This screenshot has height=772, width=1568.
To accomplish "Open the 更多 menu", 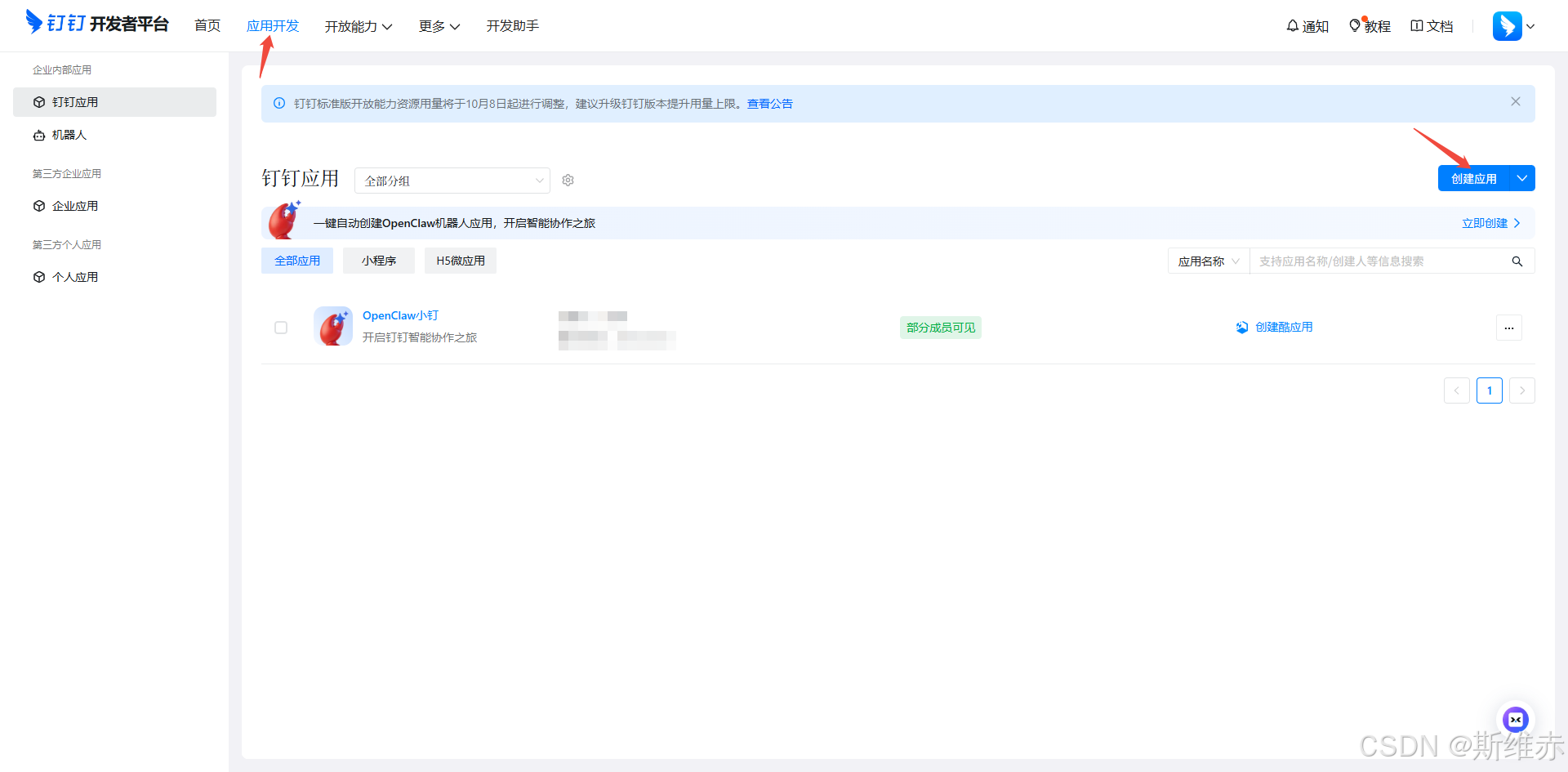I will (x=439, y=26).
